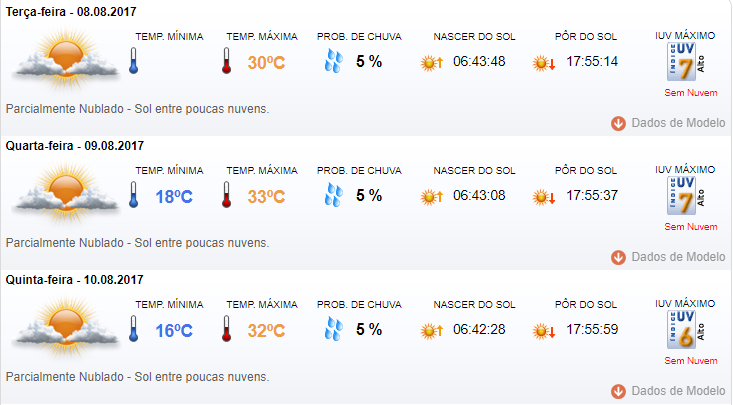Click the Terça-feira - 08.08.2017 heading

point(71,12)
